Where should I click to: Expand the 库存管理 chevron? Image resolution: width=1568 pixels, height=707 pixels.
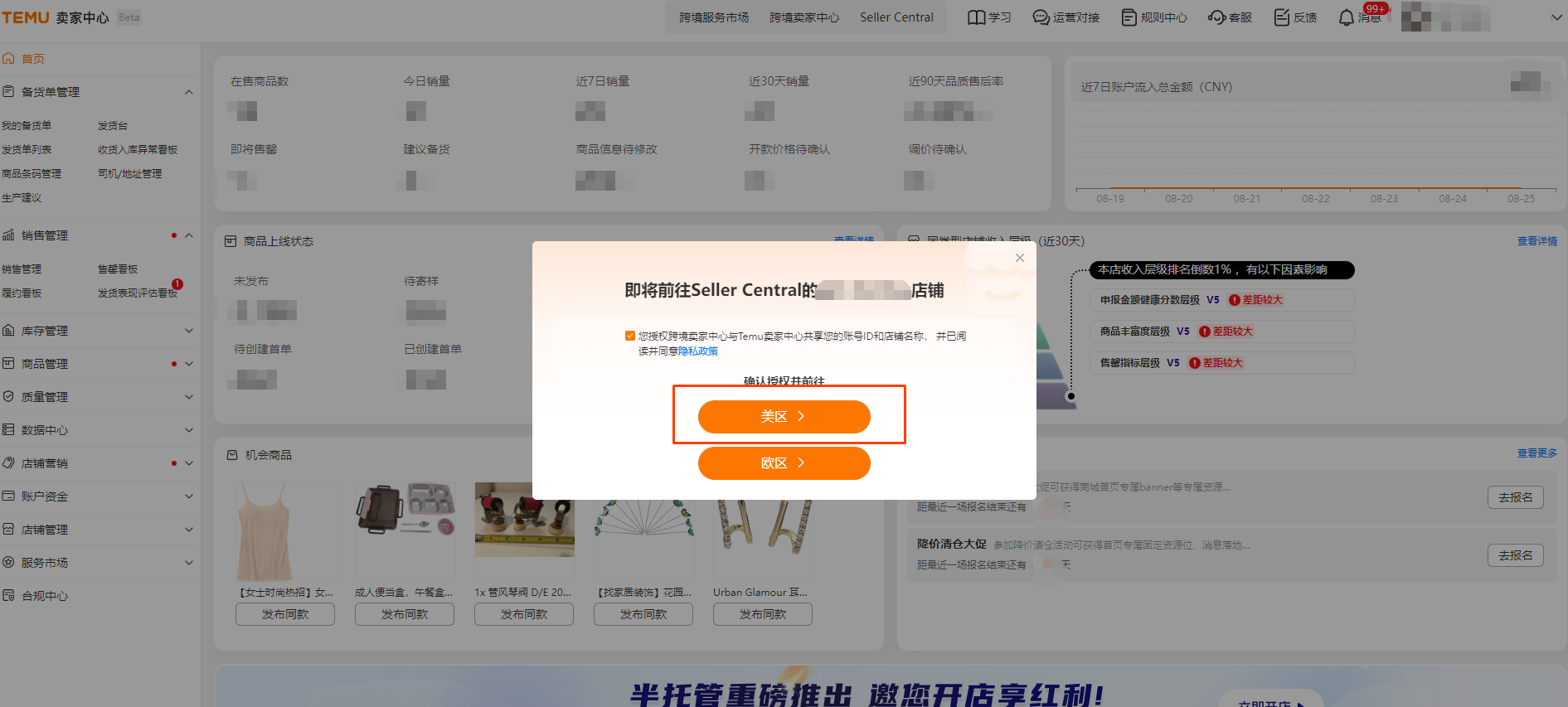click(x=189, y=331)
